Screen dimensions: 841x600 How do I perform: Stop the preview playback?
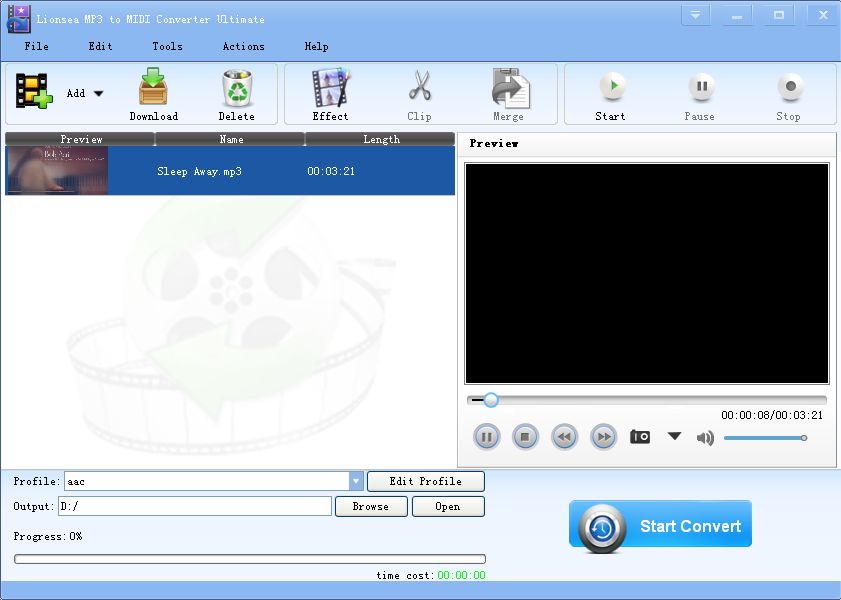[x=525, y=437]
